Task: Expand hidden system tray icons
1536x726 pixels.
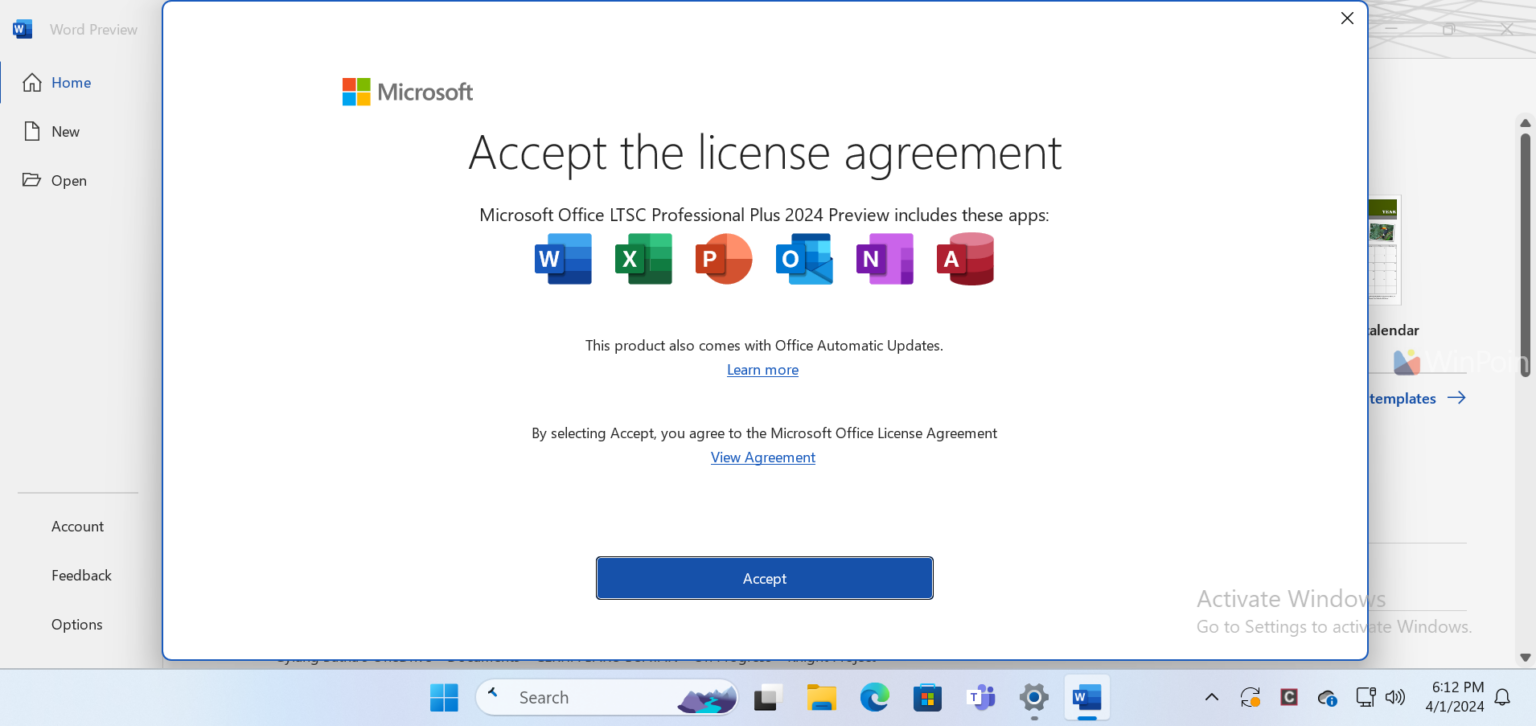Action: pyautogui.click(x=1211, y=697)
